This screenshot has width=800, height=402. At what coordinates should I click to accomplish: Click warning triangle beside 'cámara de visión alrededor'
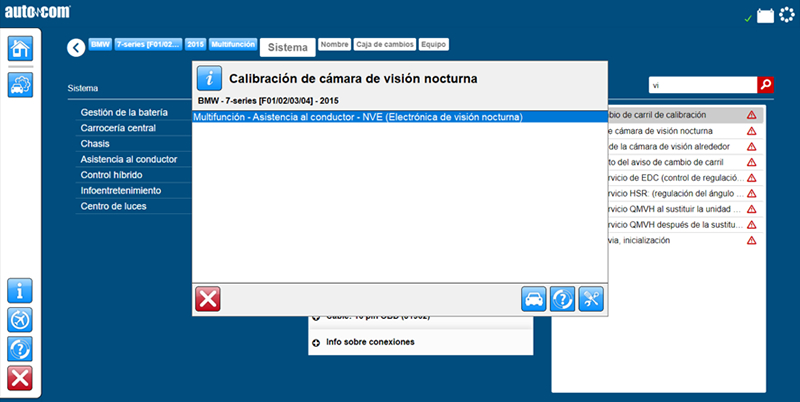[x=752, y=147]
